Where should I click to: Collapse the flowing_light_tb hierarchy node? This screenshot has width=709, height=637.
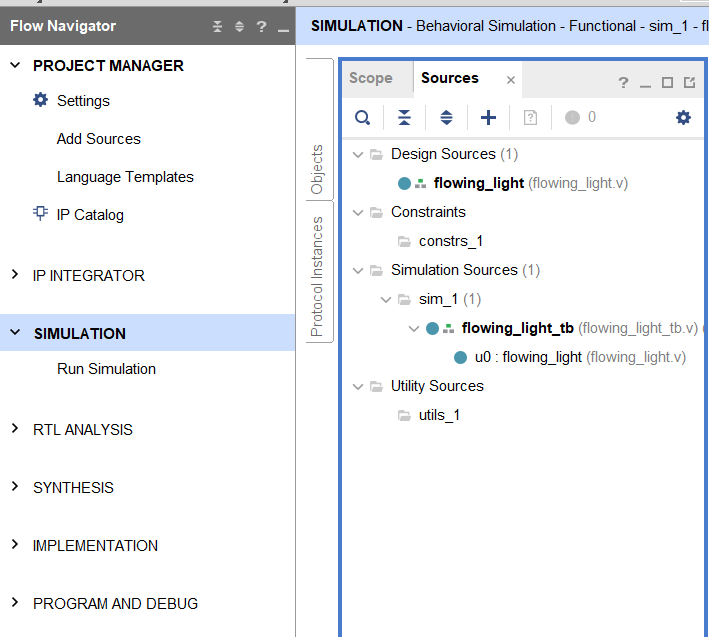415,328
